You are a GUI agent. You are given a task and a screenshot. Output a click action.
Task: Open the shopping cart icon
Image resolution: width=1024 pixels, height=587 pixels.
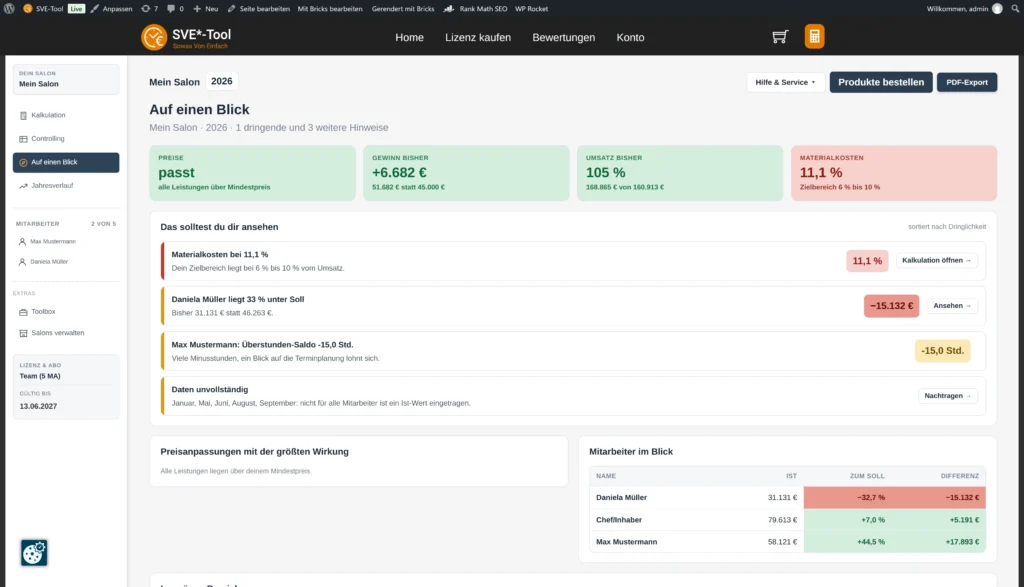pos(780,37)
